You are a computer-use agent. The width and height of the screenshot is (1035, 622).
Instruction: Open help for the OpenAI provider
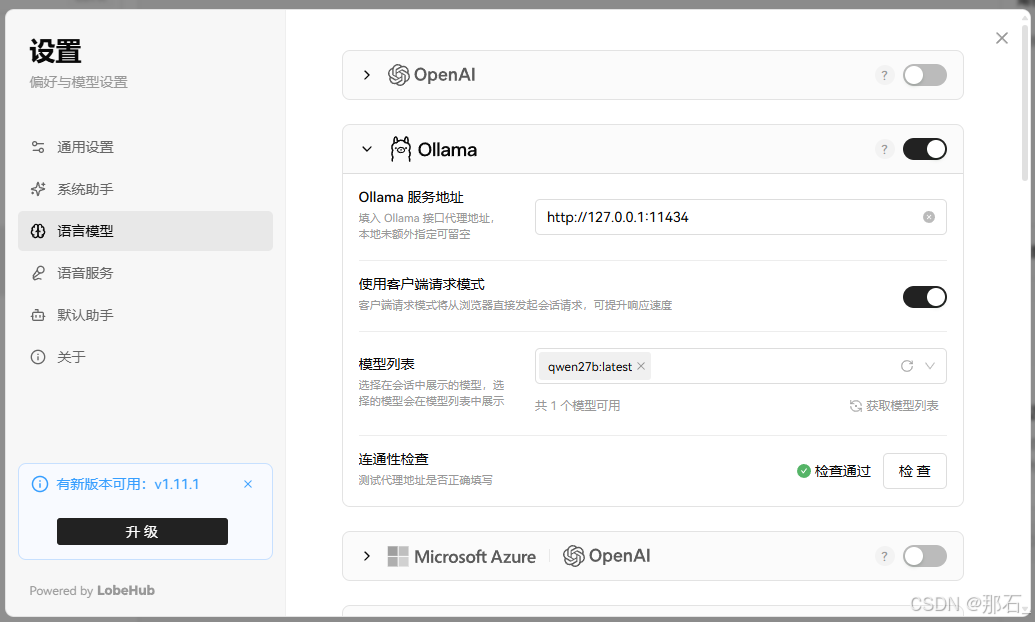[x=885, y=75]
